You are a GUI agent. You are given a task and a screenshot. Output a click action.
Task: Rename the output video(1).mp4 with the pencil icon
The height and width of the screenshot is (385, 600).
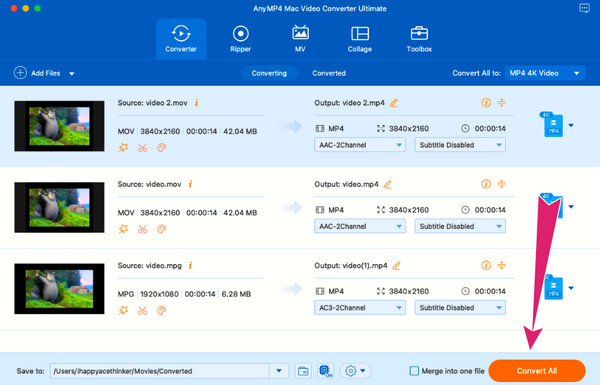(x=396, y=265)
